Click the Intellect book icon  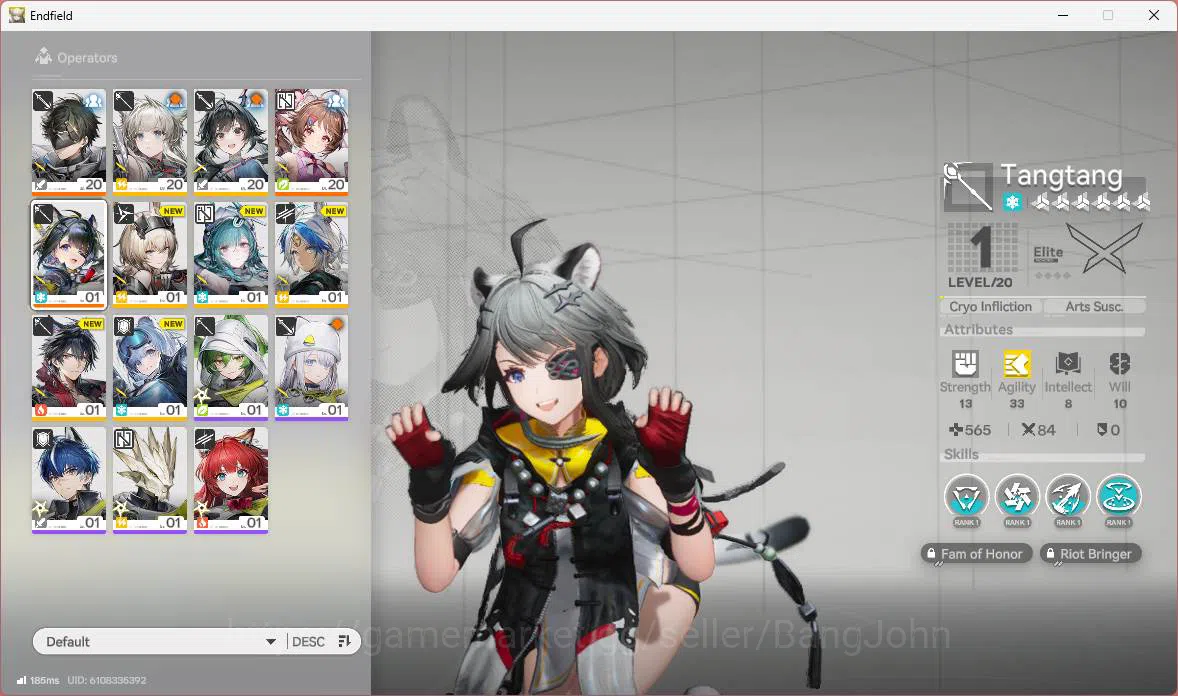(1068, 364)
